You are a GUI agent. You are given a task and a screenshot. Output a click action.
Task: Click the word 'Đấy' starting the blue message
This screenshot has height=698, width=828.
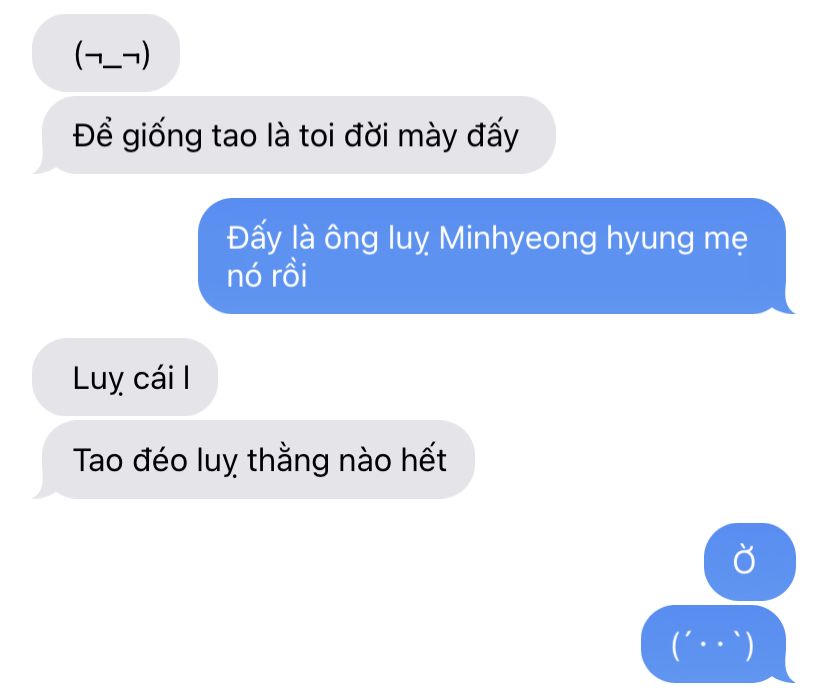click(255, 239)
